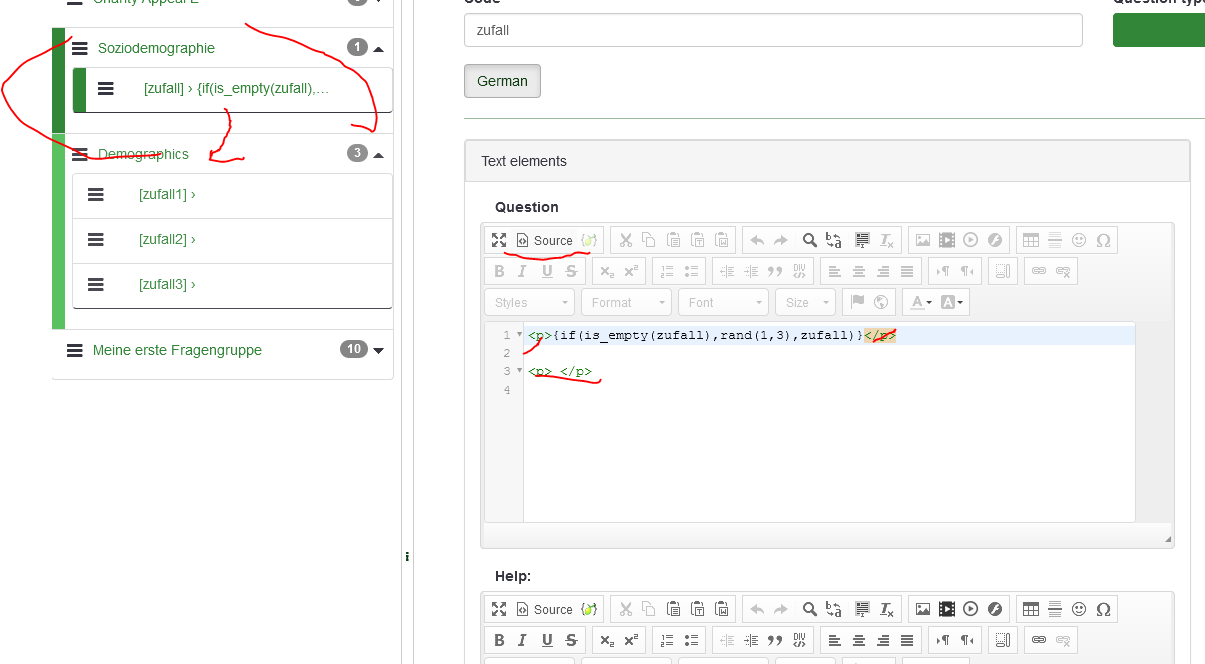Insert smiley in the Help editor
The image size is (1205, 664).
pyautogui.click(x=1079, y=609)
